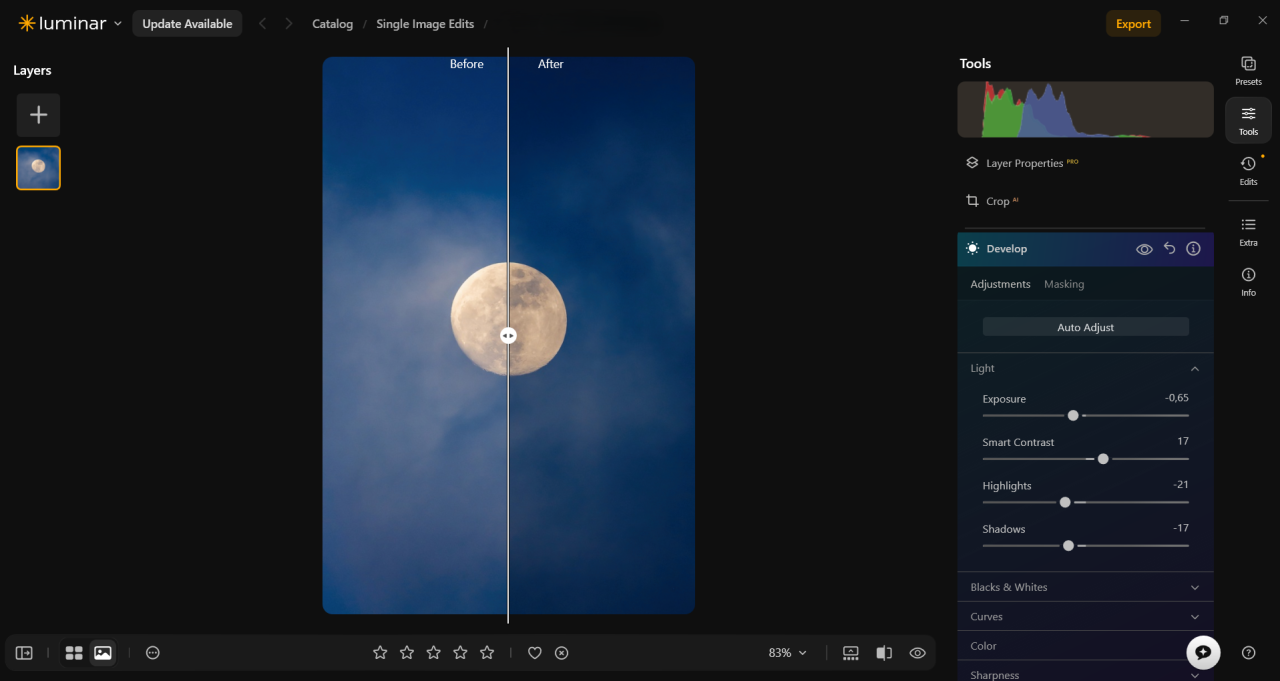Open Single Image Edits breadcrumb

tap(425, 24)
